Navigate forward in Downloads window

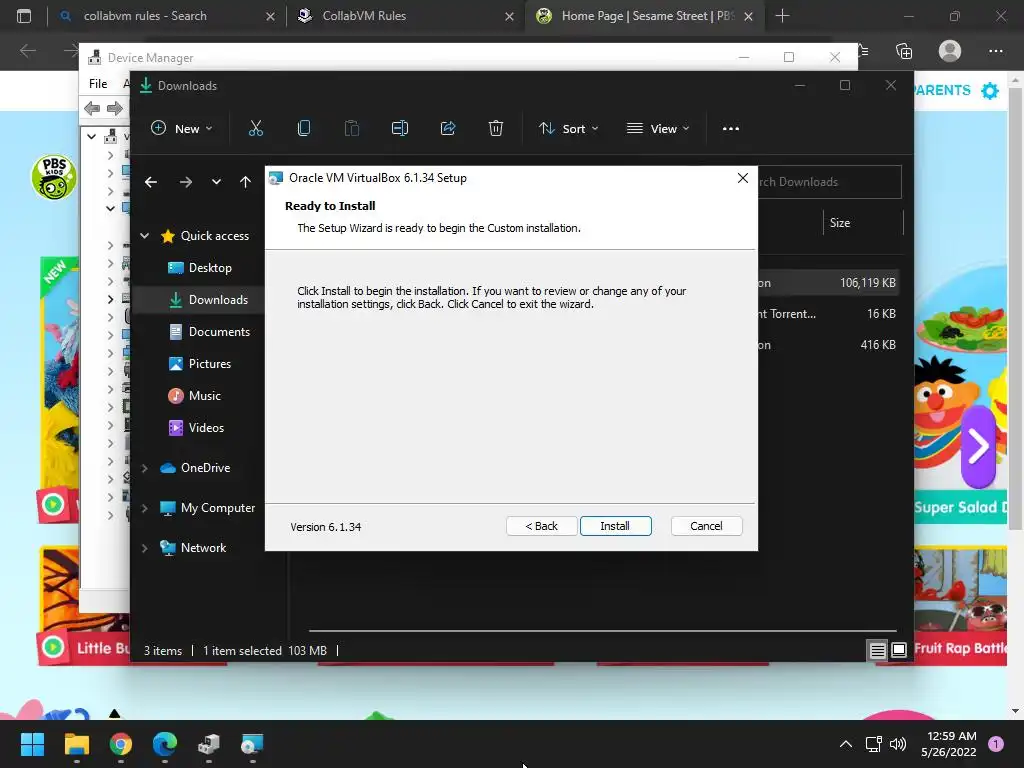[x=185, y=182]
